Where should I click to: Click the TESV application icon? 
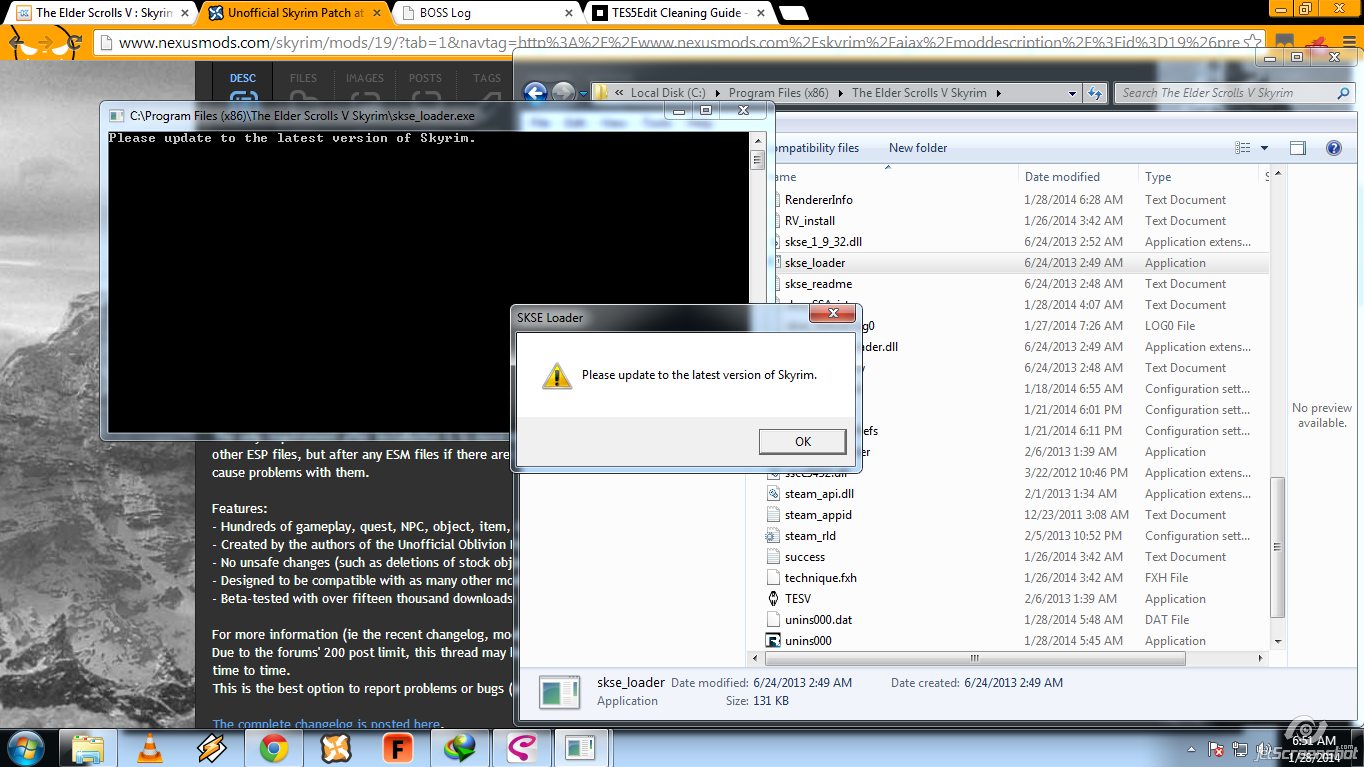click(774, 599)
